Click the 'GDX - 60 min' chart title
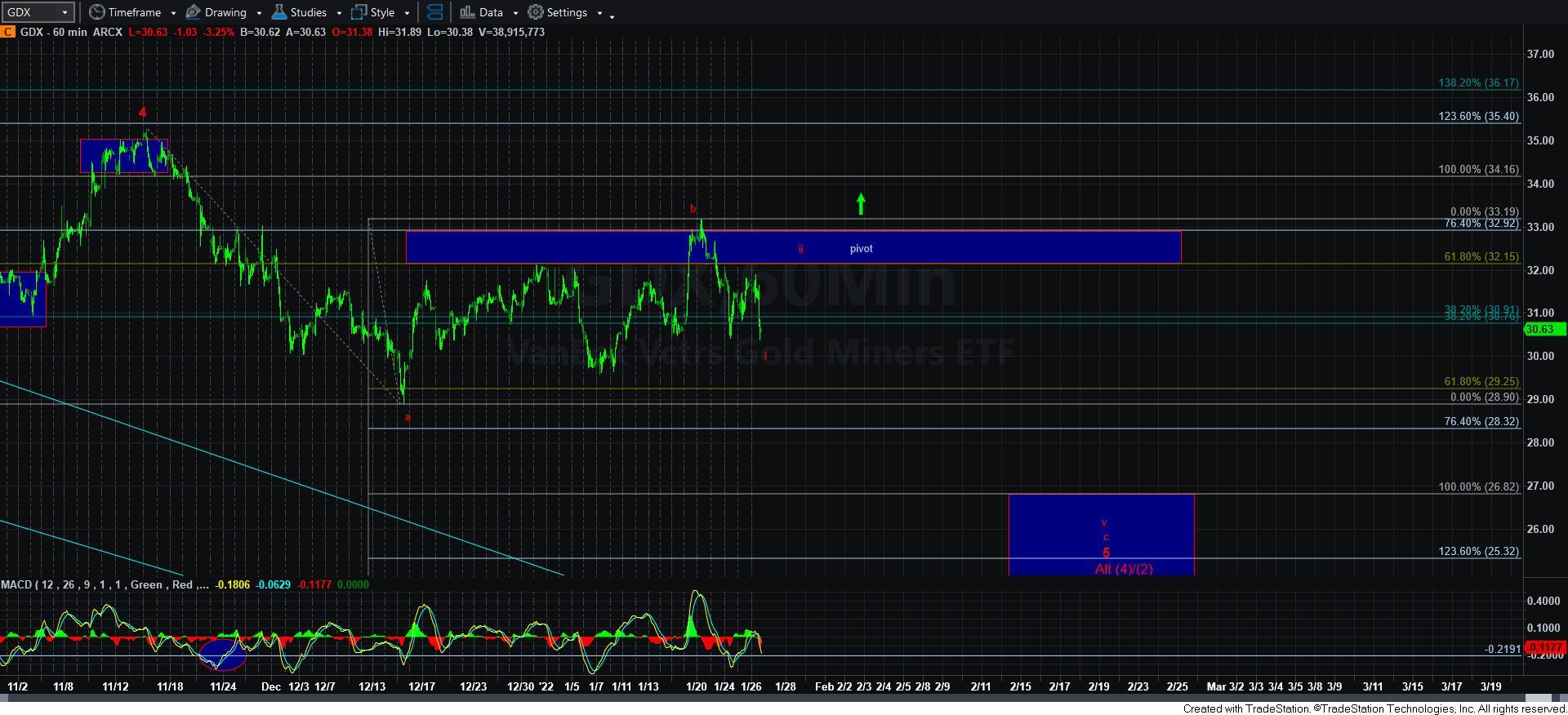 [x=53, y=32]
